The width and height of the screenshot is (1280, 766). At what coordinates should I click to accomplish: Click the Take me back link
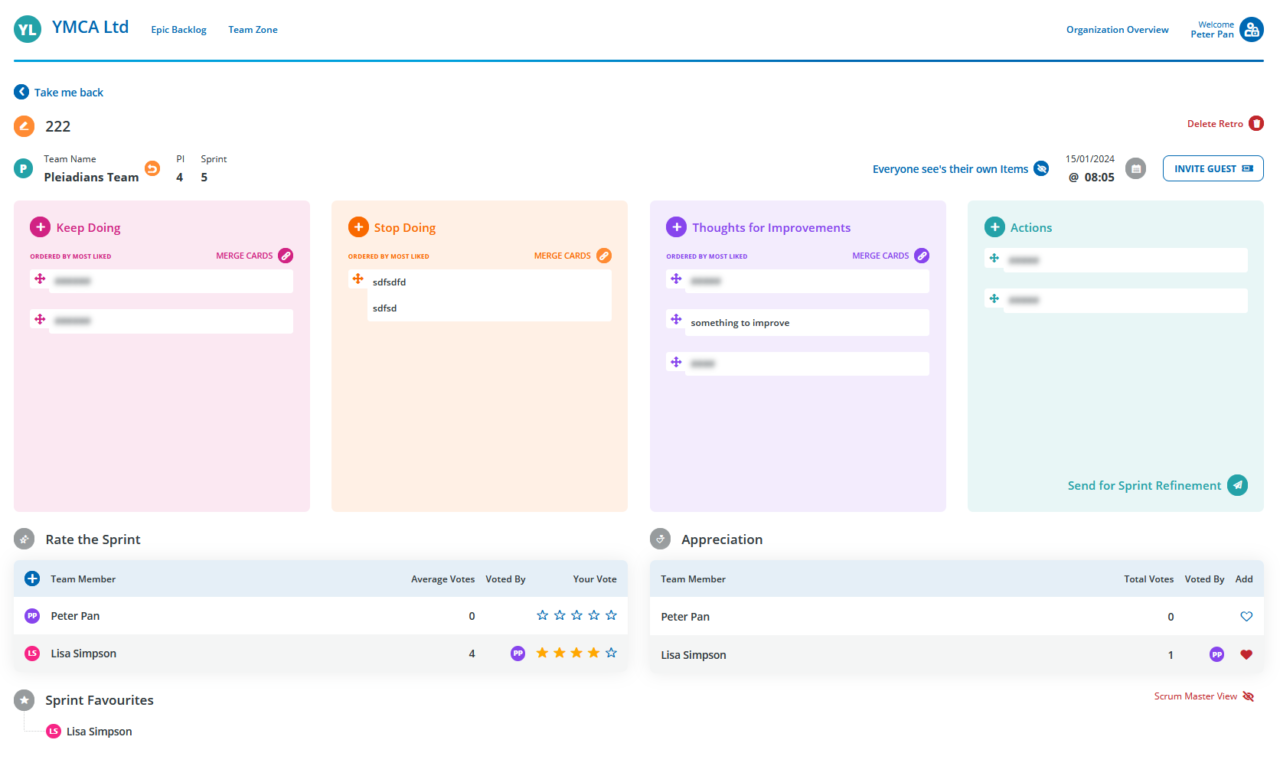[x=59, y=92]
